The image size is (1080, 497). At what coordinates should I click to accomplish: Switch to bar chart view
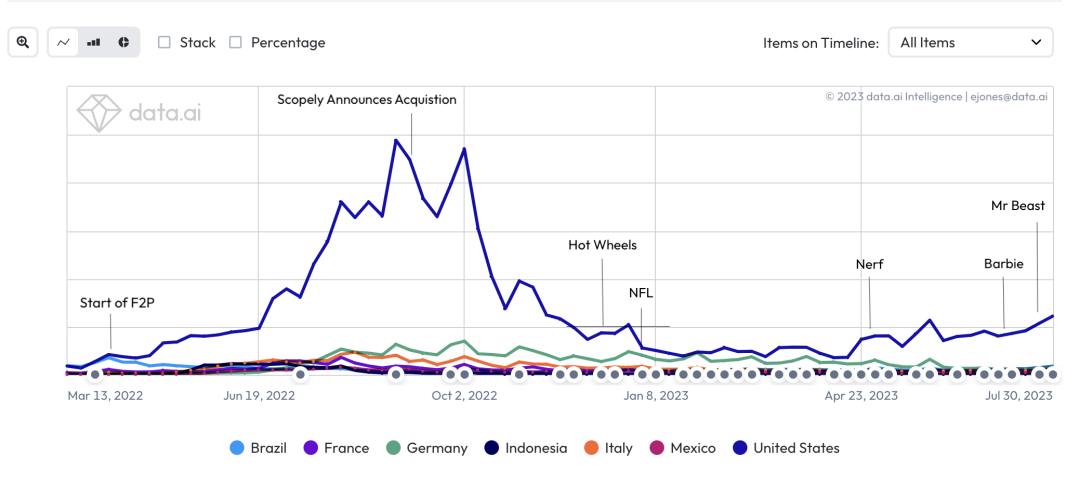coord(93,42)
